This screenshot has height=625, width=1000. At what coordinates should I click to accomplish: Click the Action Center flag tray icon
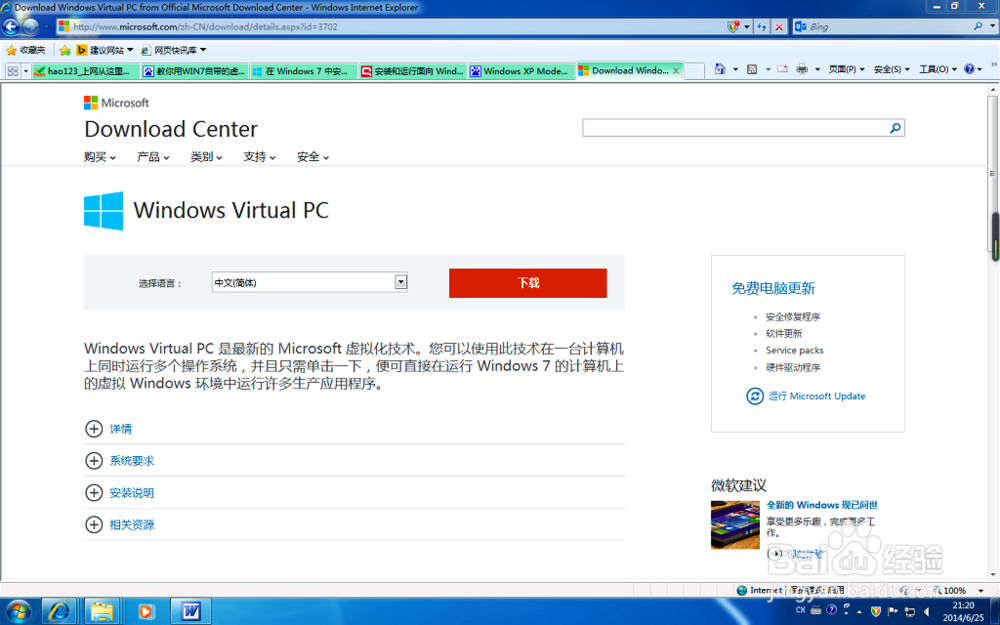[893, 611]
